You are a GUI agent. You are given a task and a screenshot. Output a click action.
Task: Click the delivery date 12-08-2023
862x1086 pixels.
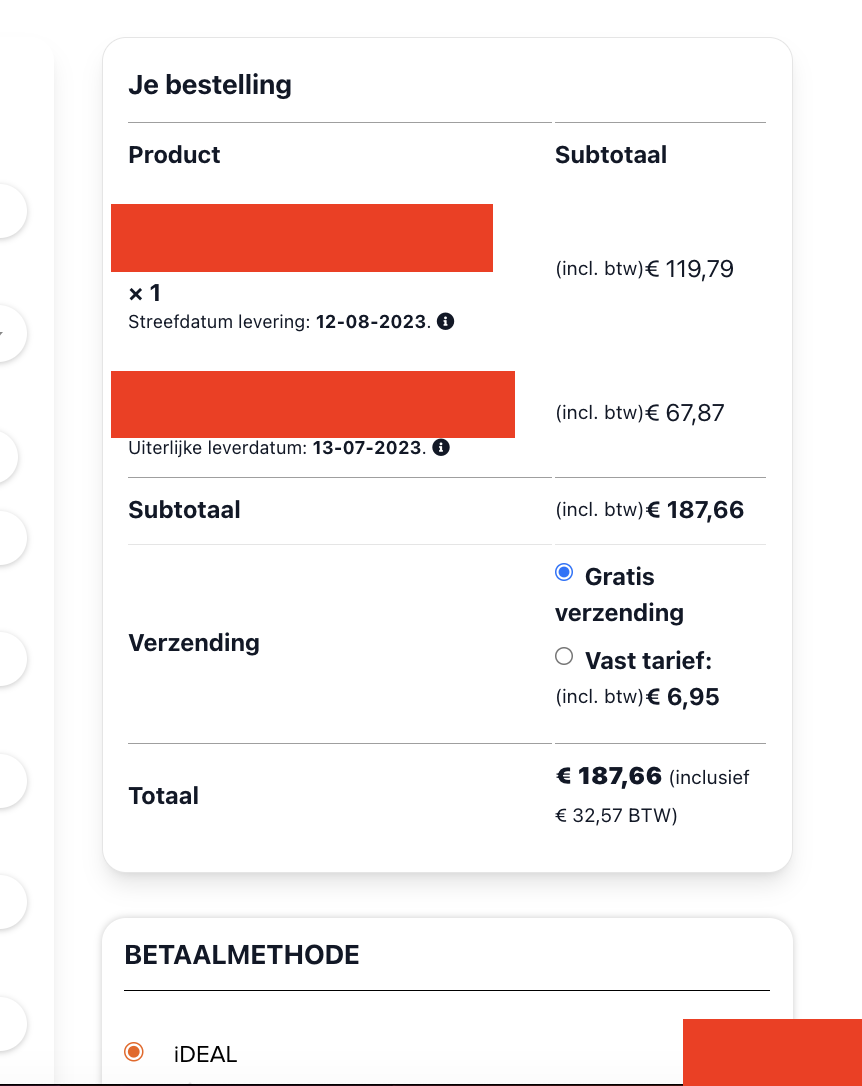click(371, 322)
